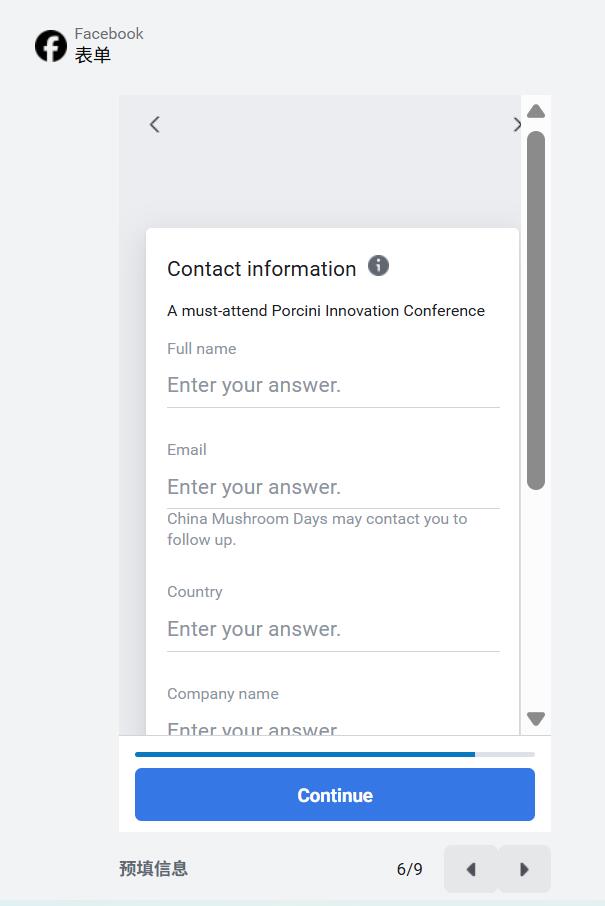605x906 pixels.
Task: Click the Facebook logo icon
Action: coord(51,46)
